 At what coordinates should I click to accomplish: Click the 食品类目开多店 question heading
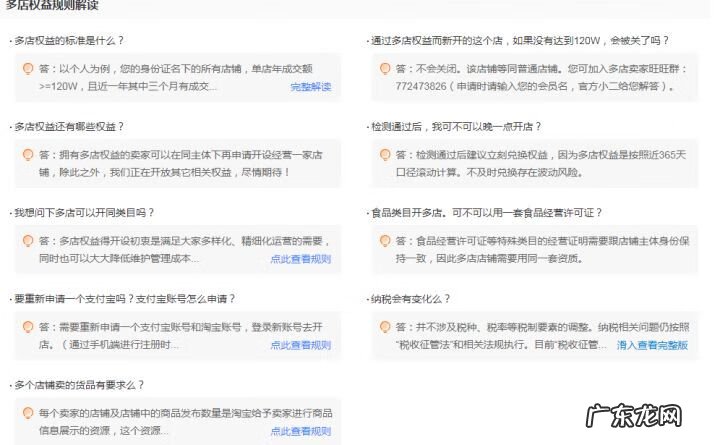(x=486, y=213)
